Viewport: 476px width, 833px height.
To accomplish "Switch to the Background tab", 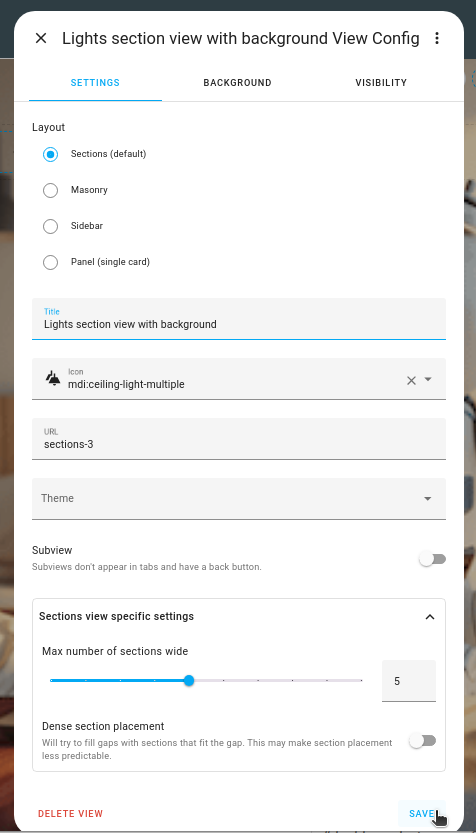I will pos(237,83).
